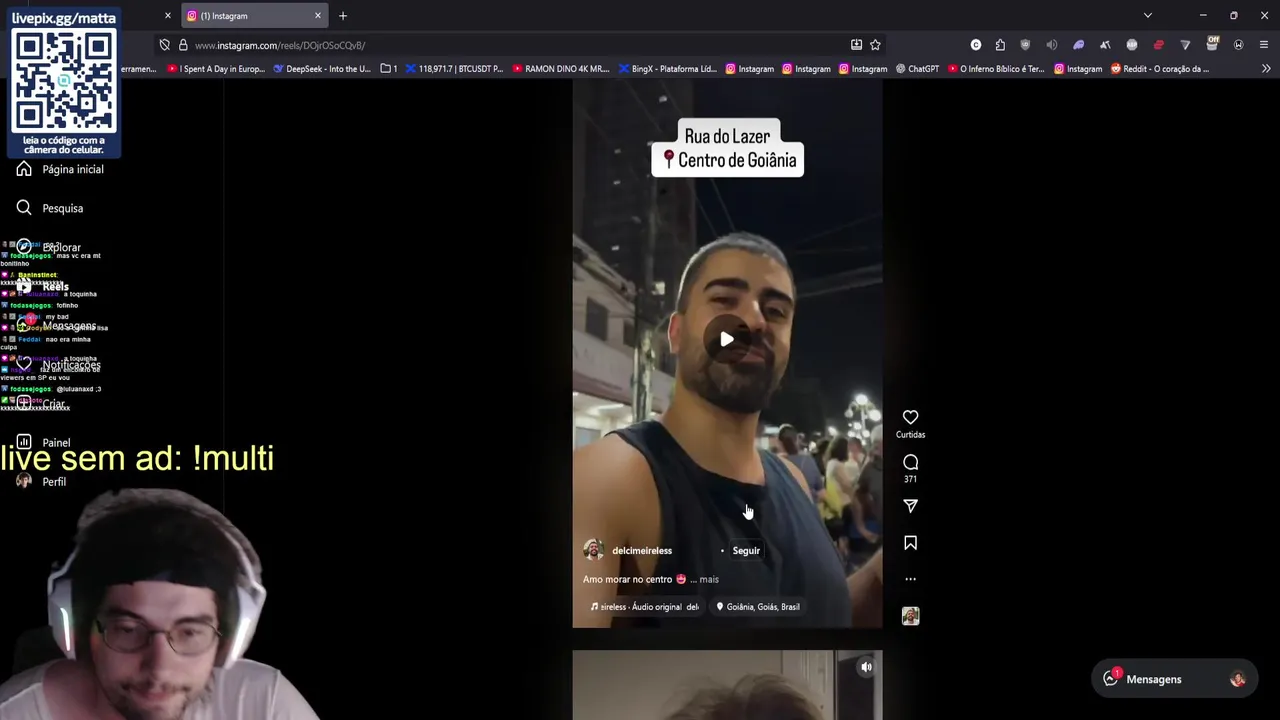
Task: Open the delcimeireless username link
Action: (x=642, y=551)
